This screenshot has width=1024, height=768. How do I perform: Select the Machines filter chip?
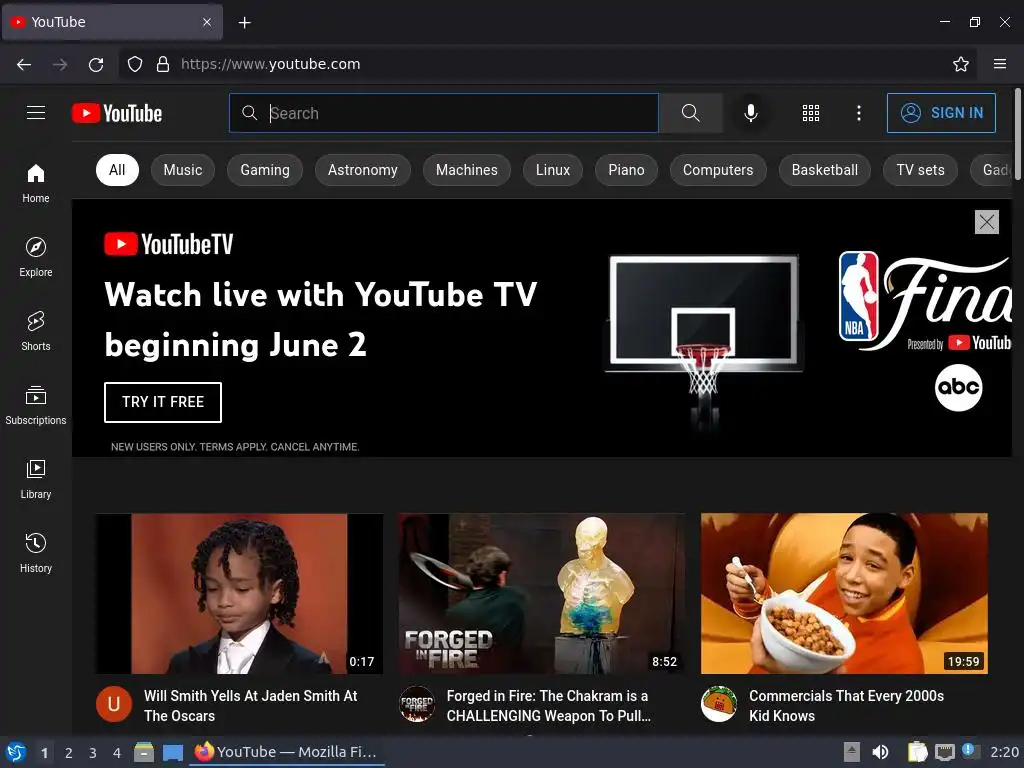[466, 170]
